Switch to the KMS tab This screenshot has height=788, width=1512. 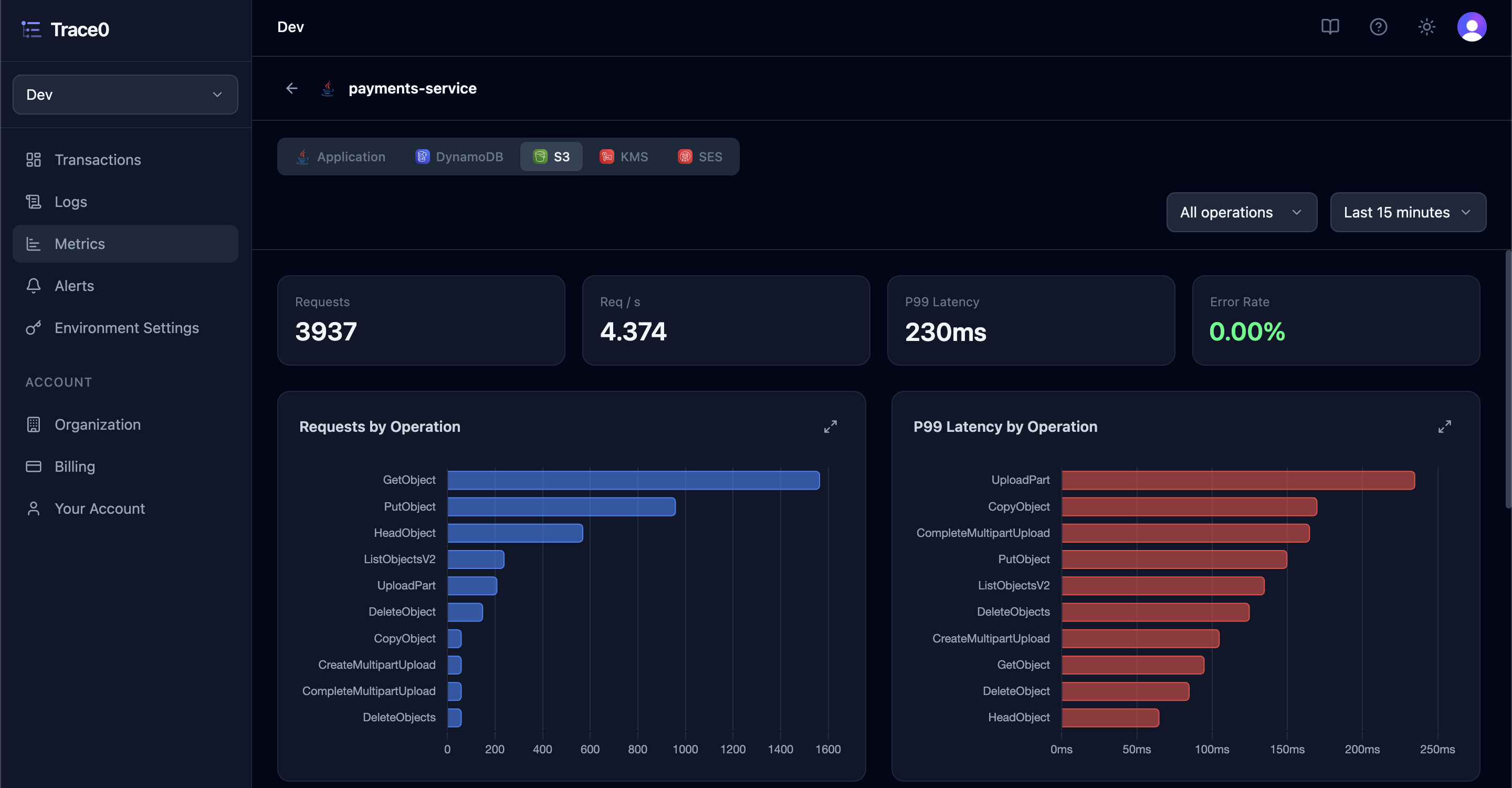pyautogui.click(x=623, y=157)
